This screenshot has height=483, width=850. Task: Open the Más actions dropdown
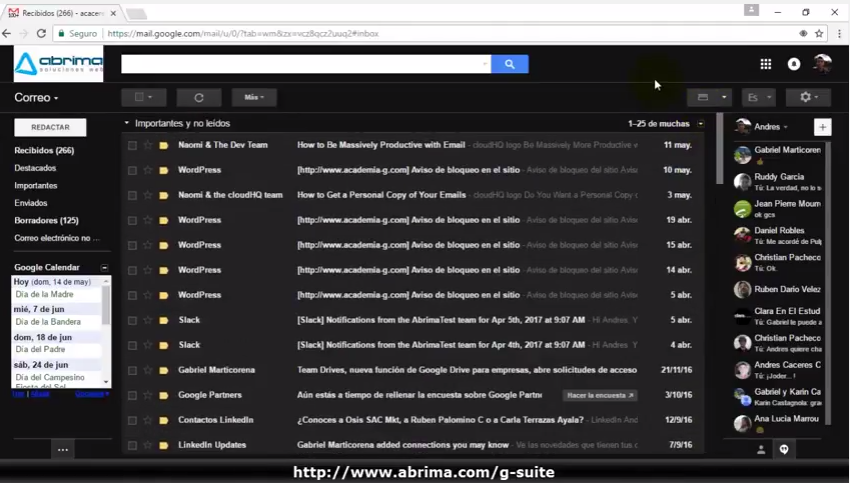click(x=254, y=97)
